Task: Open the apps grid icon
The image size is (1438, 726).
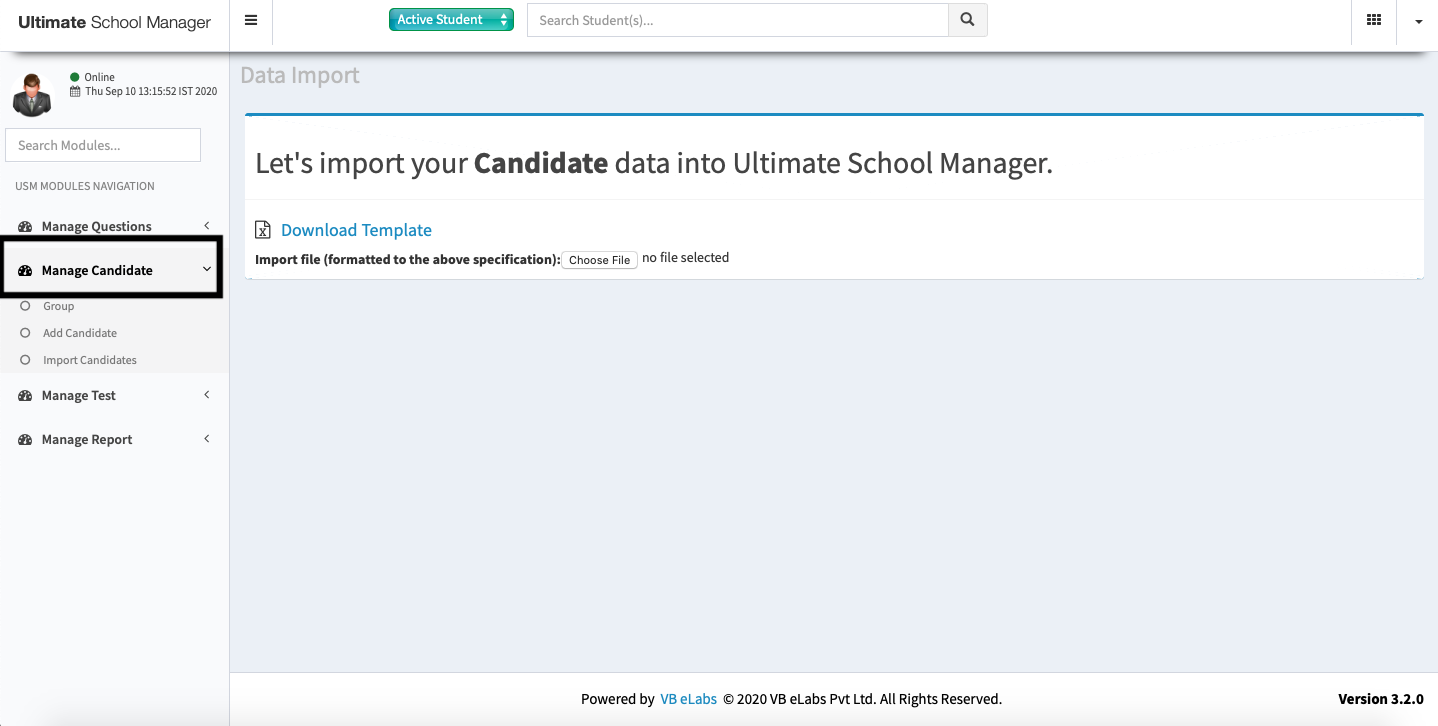Action: pos(1374,20)
